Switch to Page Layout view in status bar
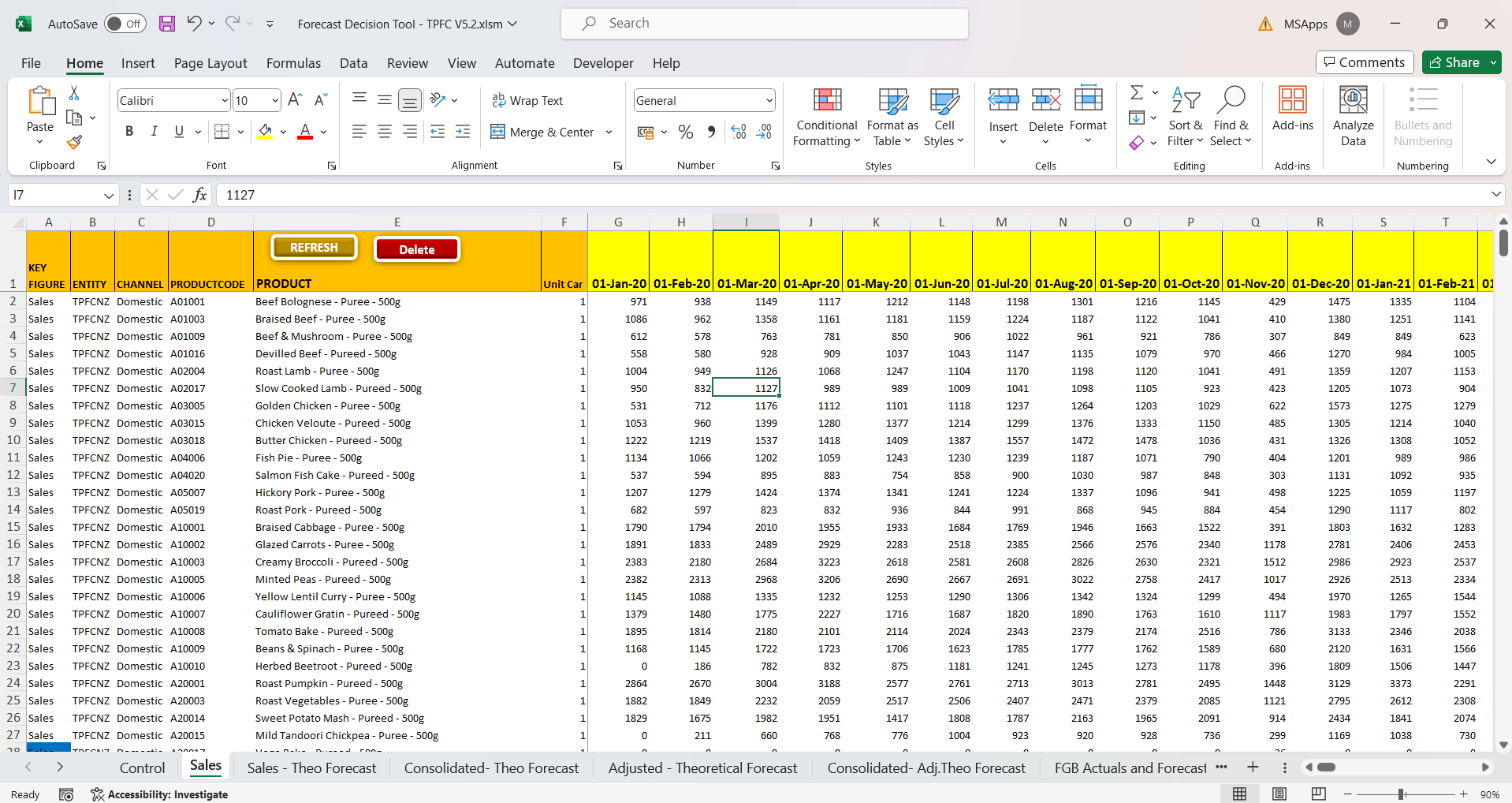1512x803 pixels. pos(1279,794)
